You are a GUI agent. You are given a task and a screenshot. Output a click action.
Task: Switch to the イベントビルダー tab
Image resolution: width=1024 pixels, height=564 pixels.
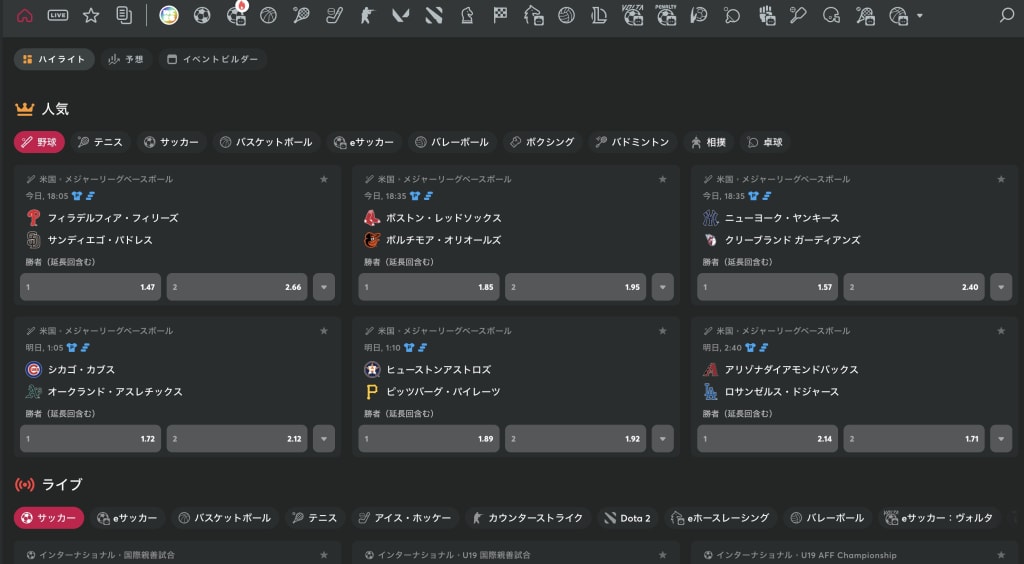pyautogui.click(x=212, y=59)
